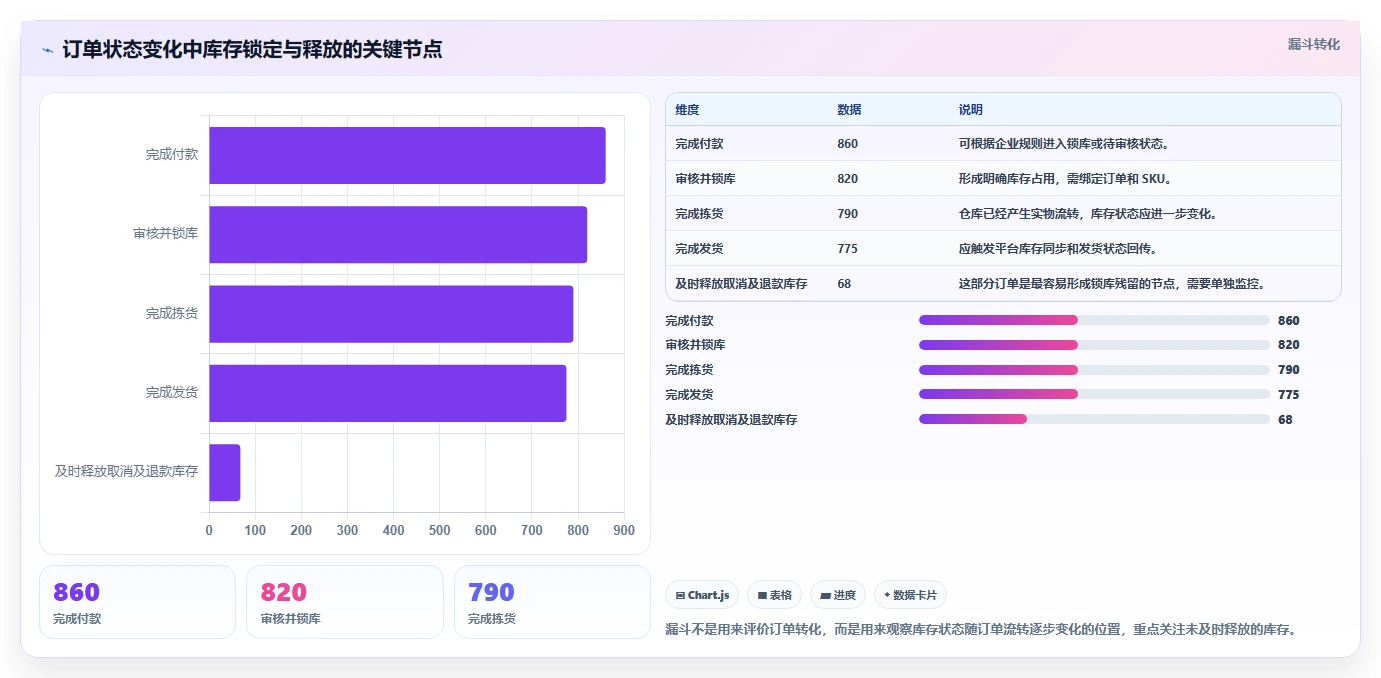Screen dimensions: 1381x678
Task: Click the Chart.js tag pill
Action: click(x=703, y=595)
